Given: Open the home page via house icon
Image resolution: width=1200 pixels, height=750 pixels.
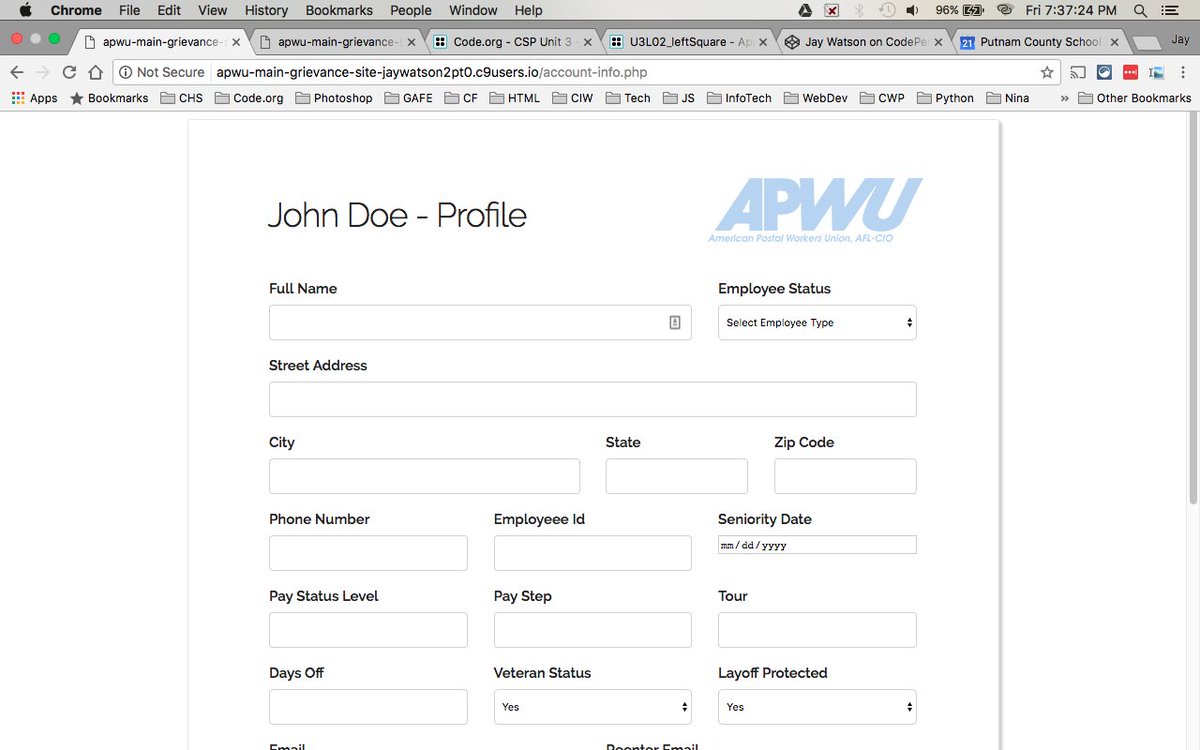Looking at the screenshot, I should pos(95,72).
